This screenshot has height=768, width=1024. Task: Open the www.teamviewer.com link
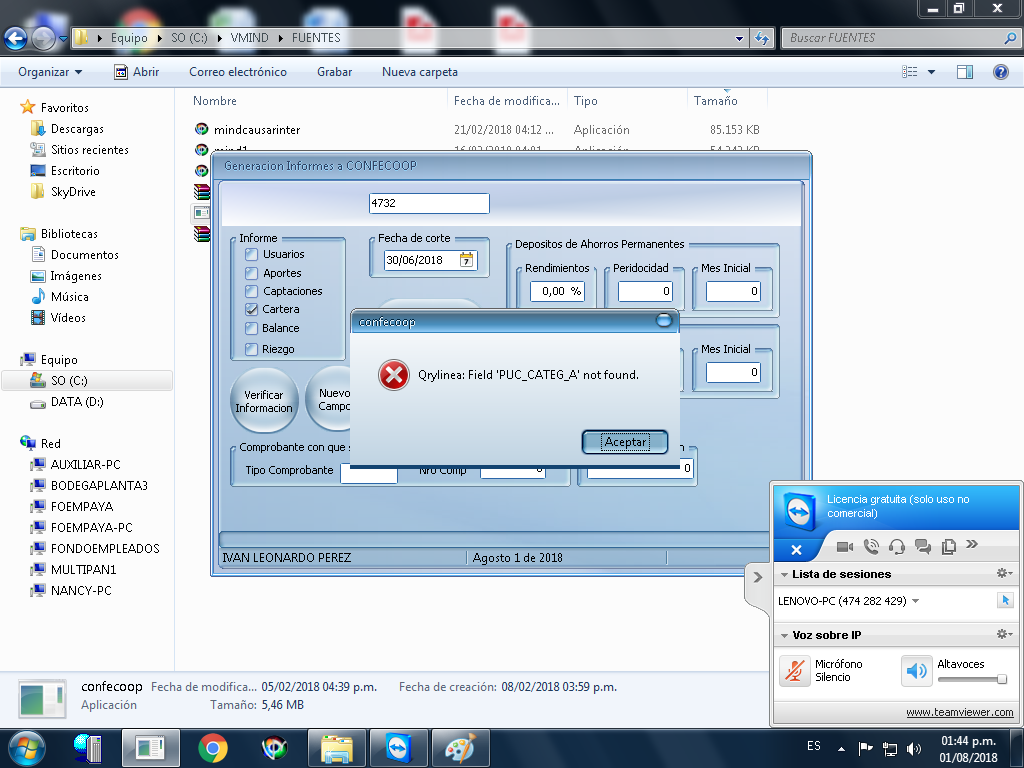point(959,712)
